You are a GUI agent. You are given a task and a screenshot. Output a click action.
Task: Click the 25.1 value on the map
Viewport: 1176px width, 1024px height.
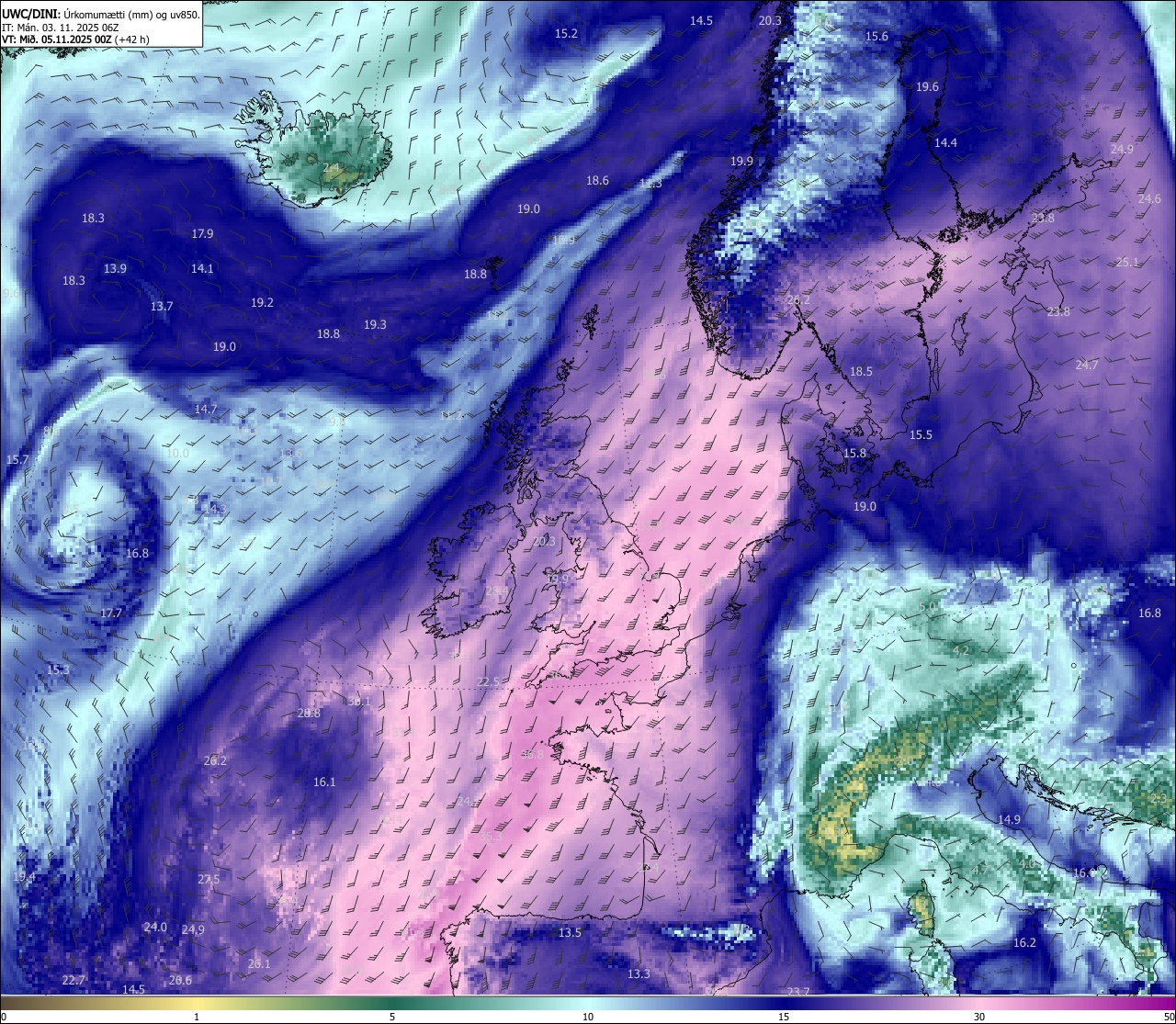[x=1127, y=263]
